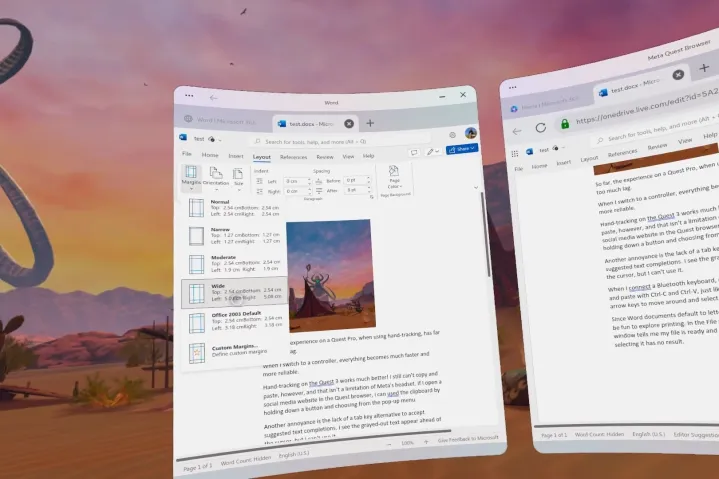This screenshot has height=479, width=719.
Task: Click vertical scrollbar of front Word document
Action: click(x=484, y=235)
